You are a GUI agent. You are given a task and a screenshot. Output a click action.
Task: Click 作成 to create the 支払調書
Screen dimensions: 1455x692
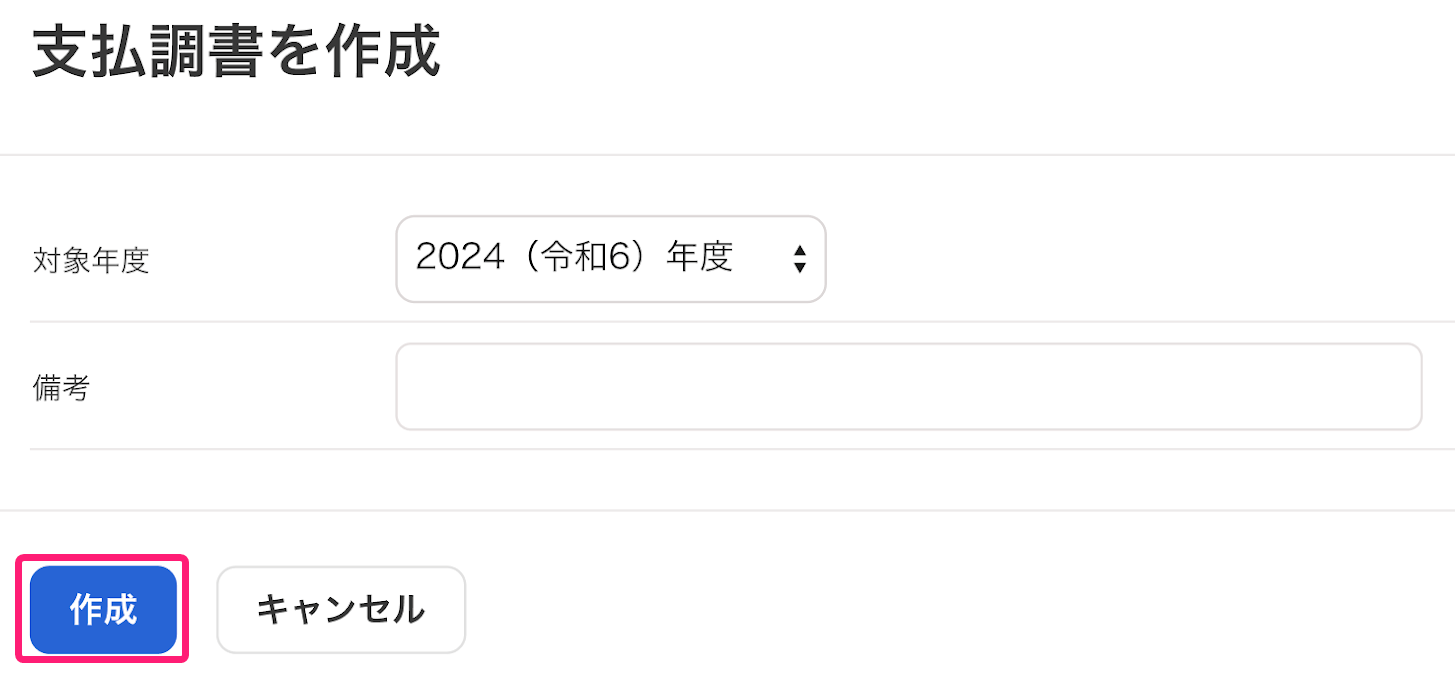(103, 609)
